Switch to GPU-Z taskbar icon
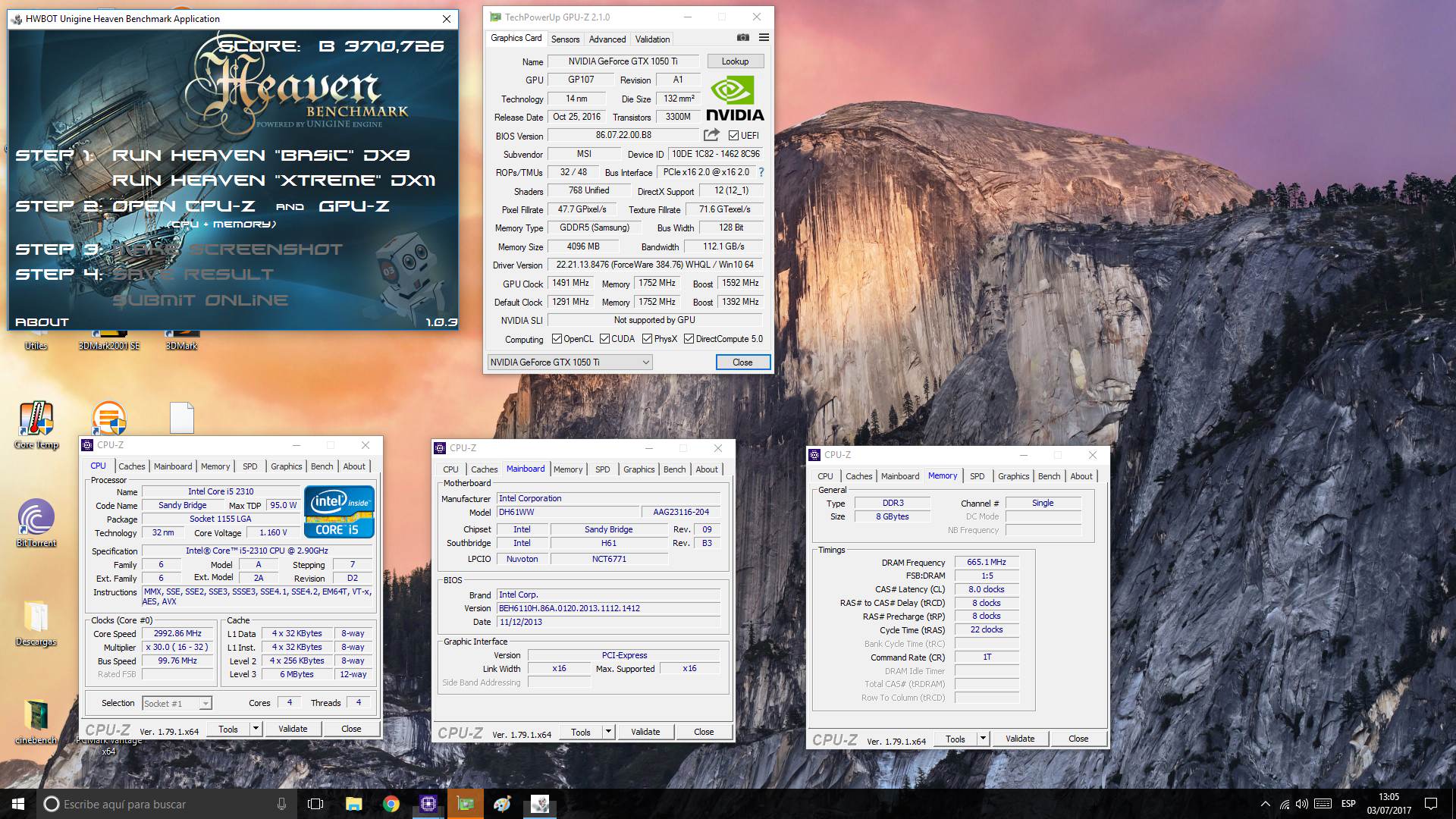The height and width of the screenshot is (819, 1456). click(466, 804)
